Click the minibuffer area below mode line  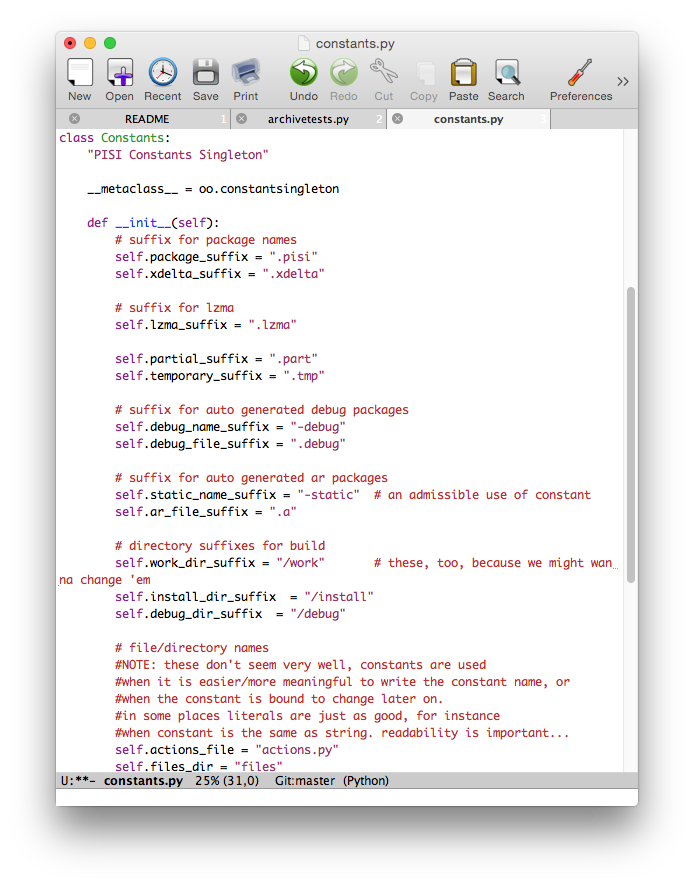click(x=346, y=797)
